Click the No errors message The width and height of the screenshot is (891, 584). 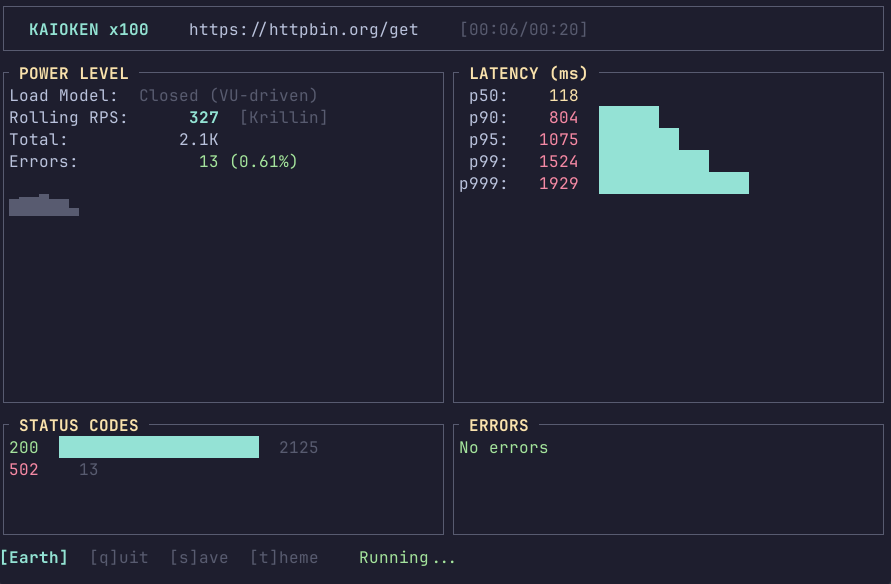[504, 447]
